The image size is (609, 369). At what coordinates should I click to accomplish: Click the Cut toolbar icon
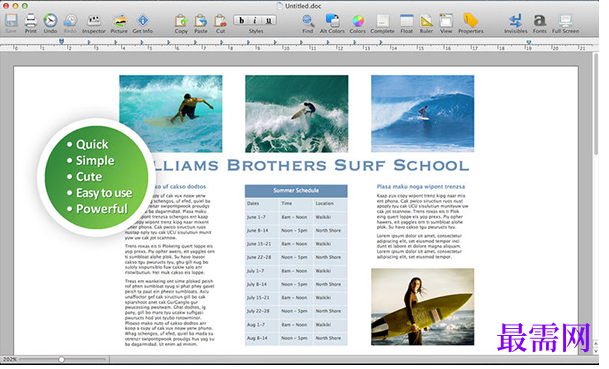220,20
